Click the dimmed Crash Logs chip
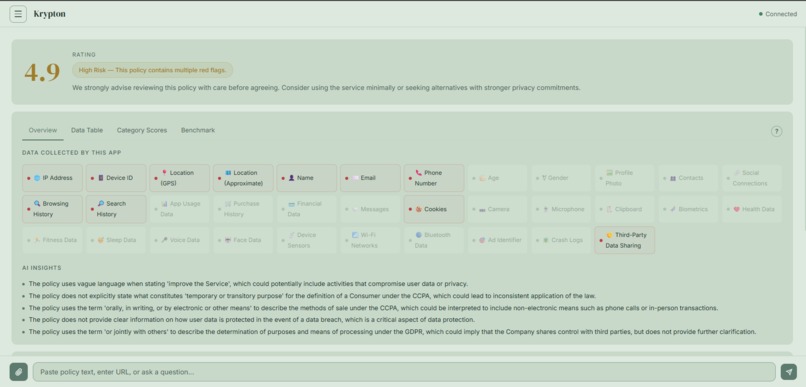 click(x=561, y=240)
